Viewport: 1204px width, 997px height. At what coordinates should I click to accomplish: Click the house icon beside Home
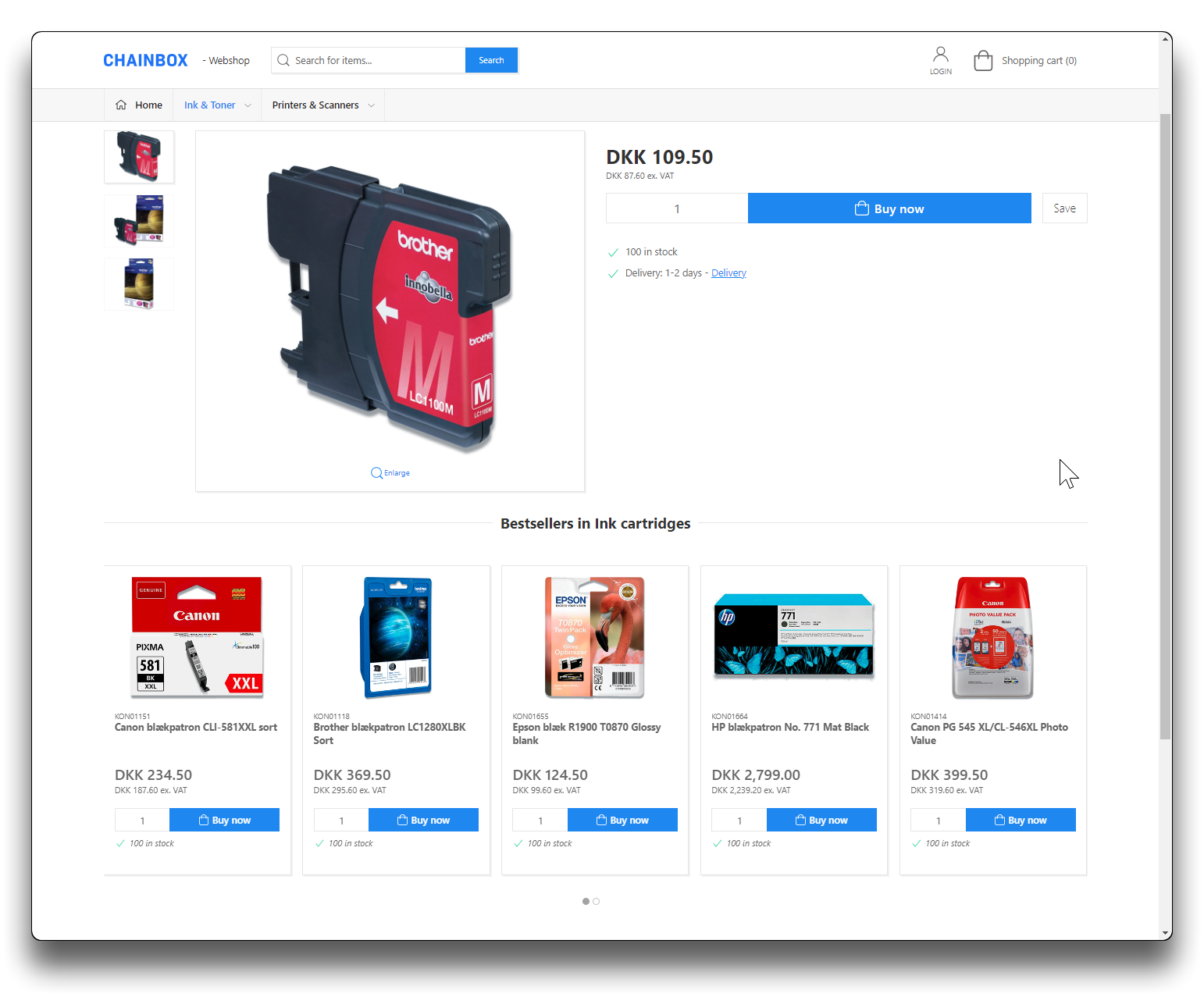click(121, 105)
